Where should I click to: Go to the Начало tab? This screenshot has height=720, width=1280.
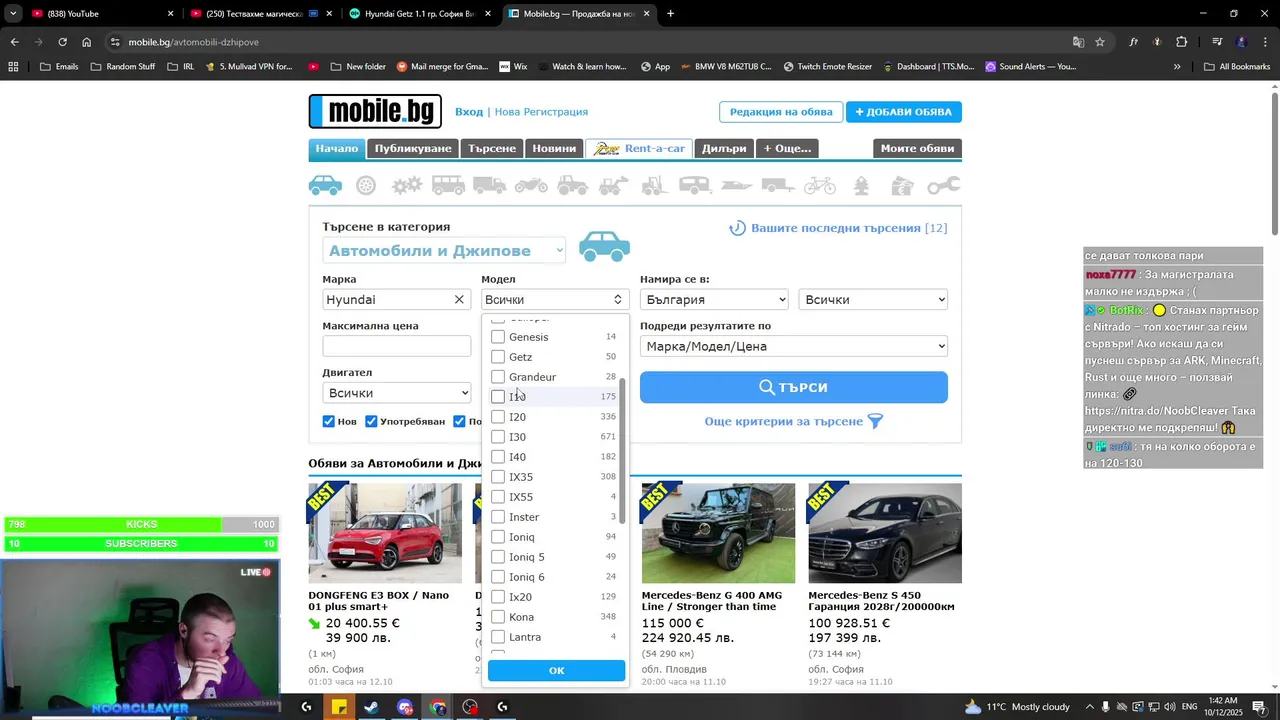click(337, 148)
